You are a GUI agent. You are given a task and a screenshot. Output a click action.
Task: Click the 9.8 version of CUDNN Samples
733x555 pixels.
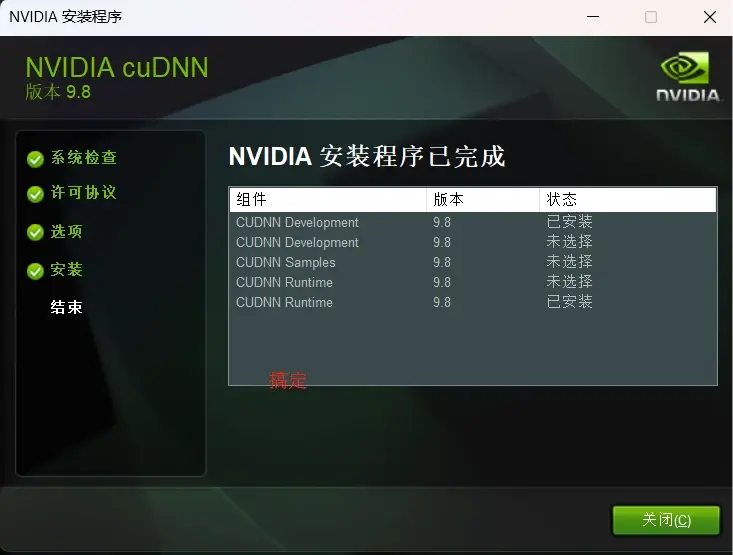click(x=442, y=262)
